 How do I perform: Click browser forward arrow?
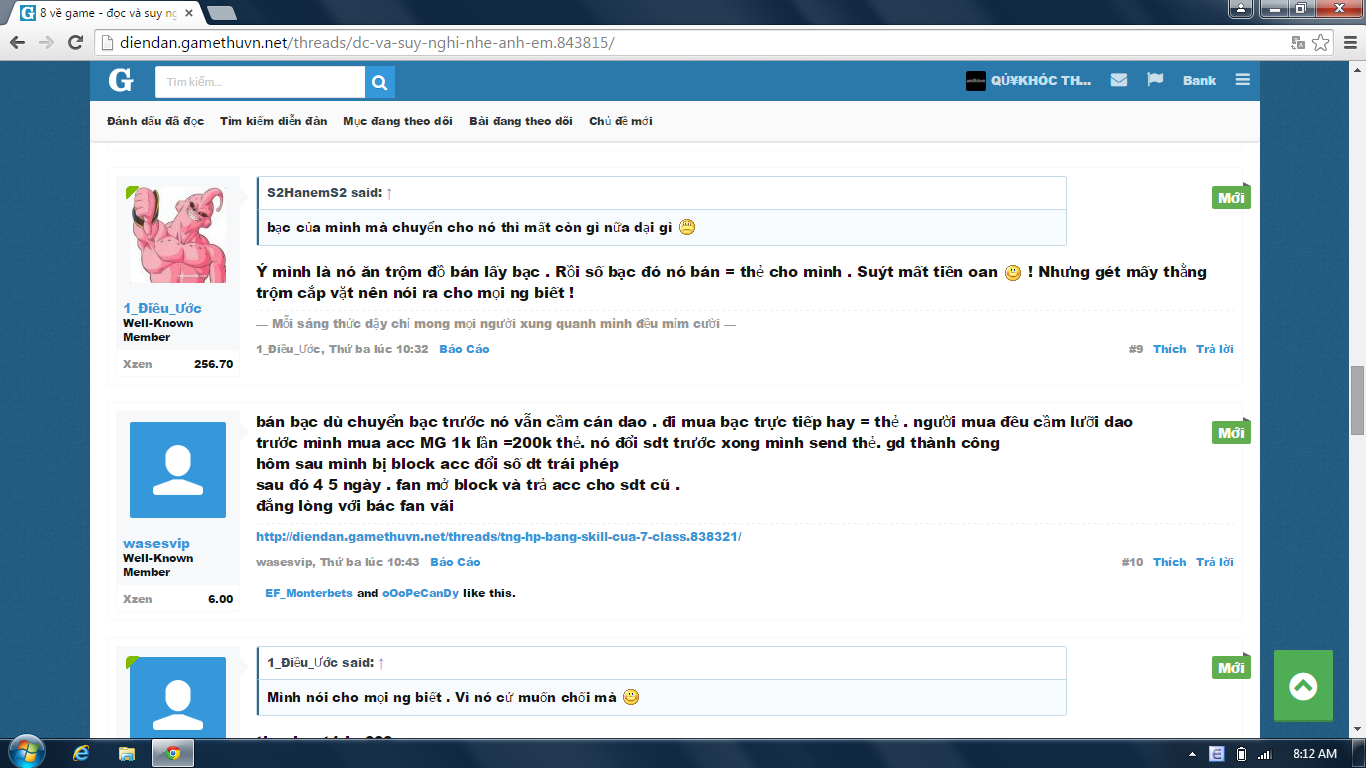[46, 42]
